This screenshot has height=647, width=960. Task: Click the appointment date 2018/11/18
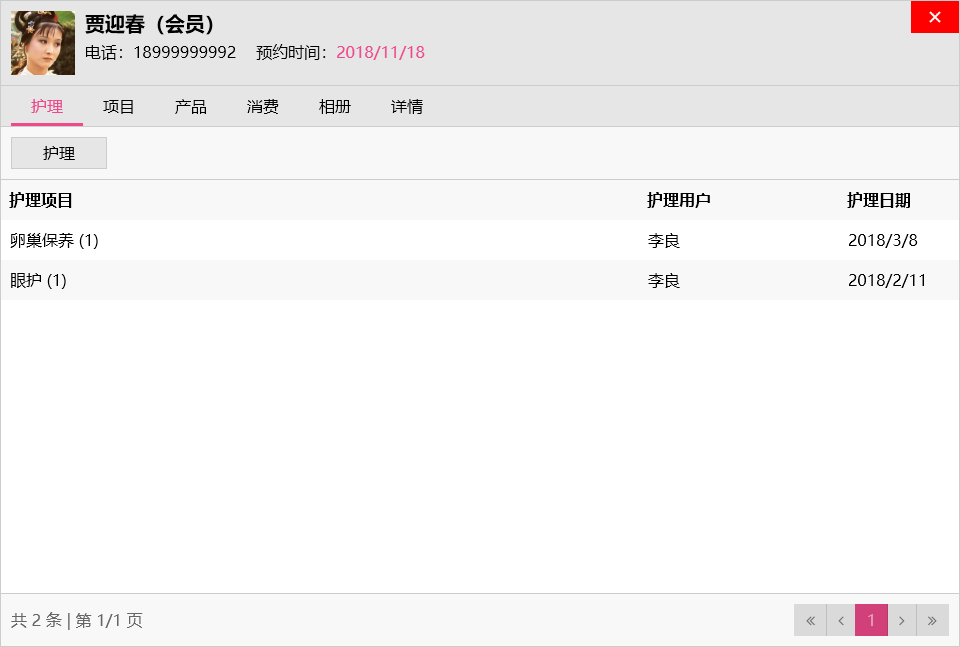380,52
